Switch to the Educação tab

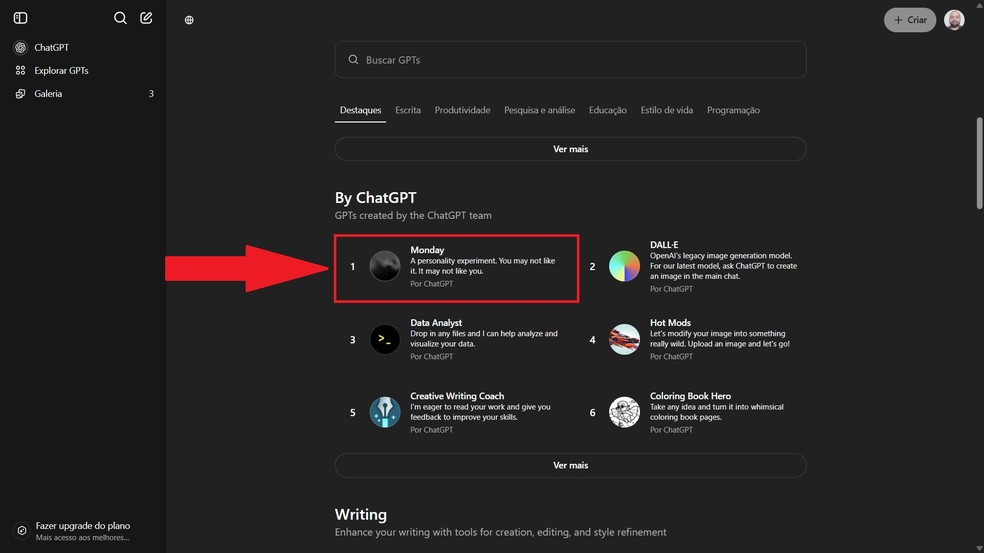pyautogui.click(x=607, y=110)
